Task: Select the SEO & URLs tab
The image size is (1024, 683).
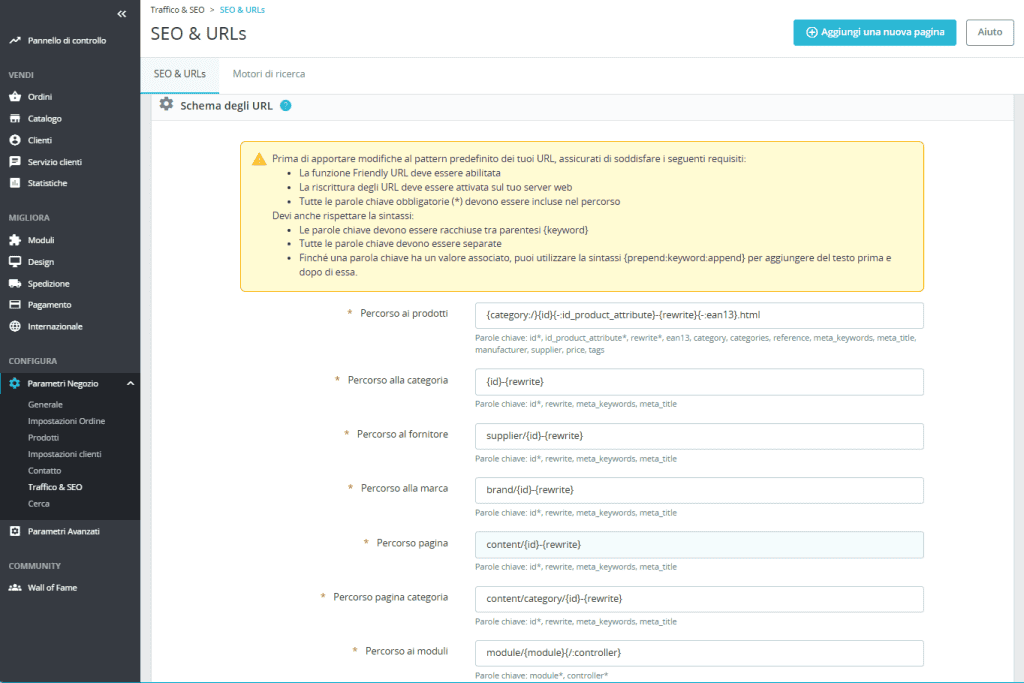Action: coord(180,74)
